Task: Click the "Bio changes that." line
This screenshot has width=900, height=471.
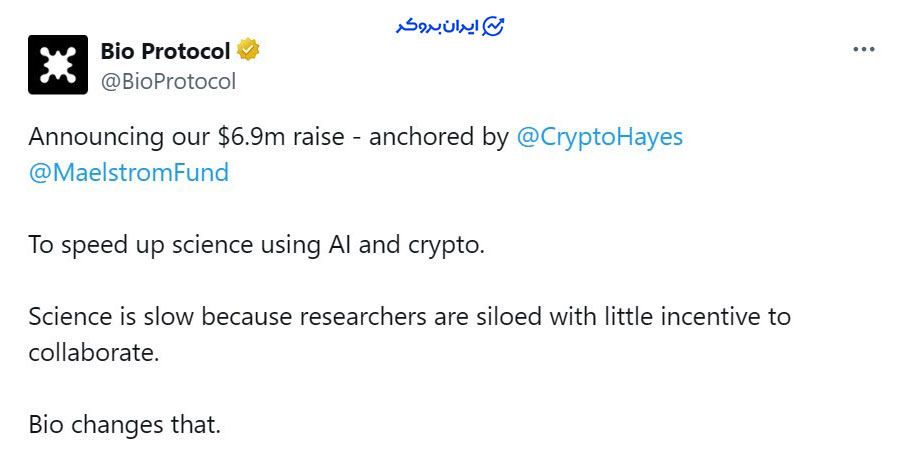Action: point(124,424)
